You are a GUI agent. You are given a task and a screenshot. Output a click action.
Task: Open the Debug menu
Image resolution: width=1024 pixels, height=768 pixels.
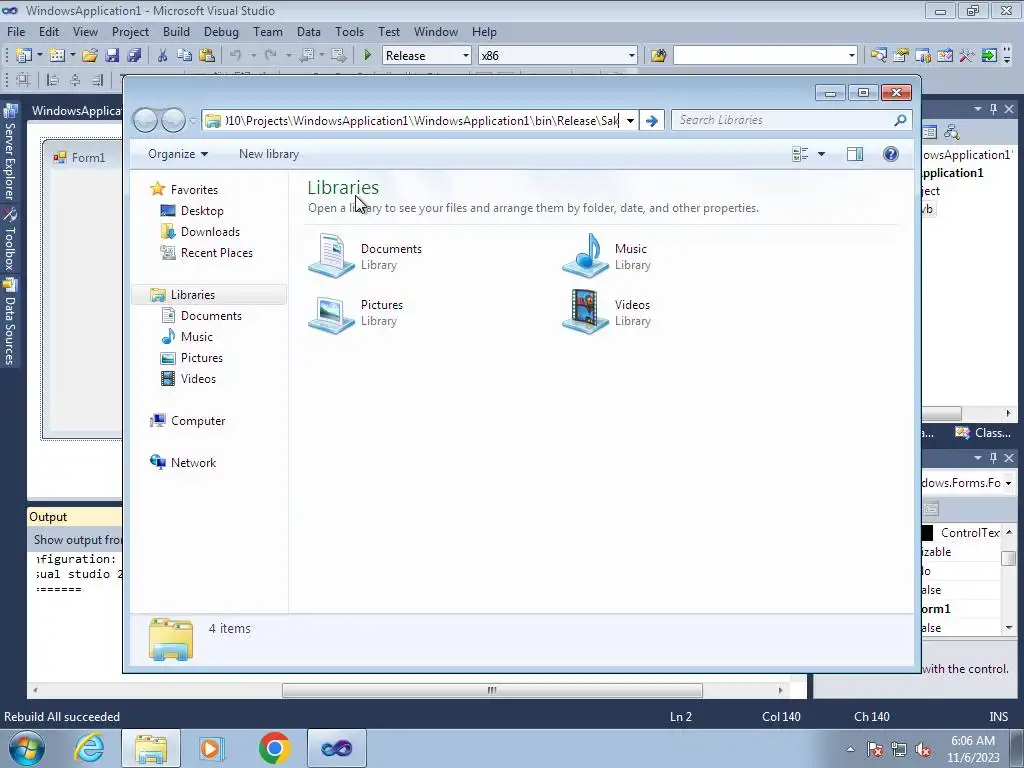pos(221,31)
